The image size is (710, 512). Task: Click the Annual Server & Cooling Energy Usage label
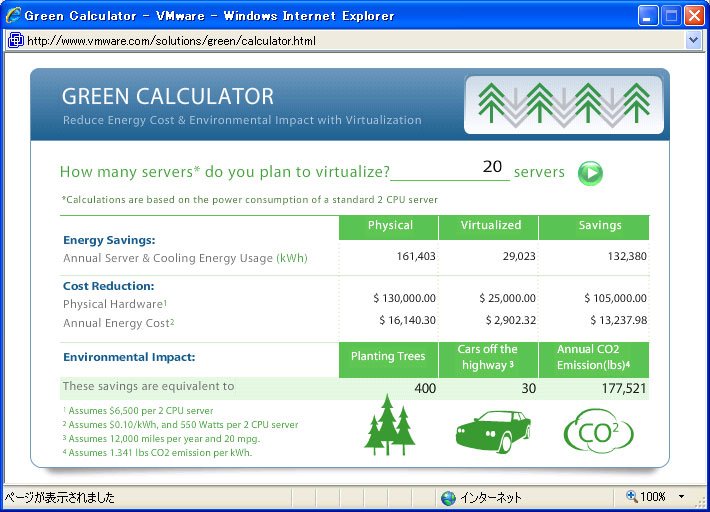point(185,258)
